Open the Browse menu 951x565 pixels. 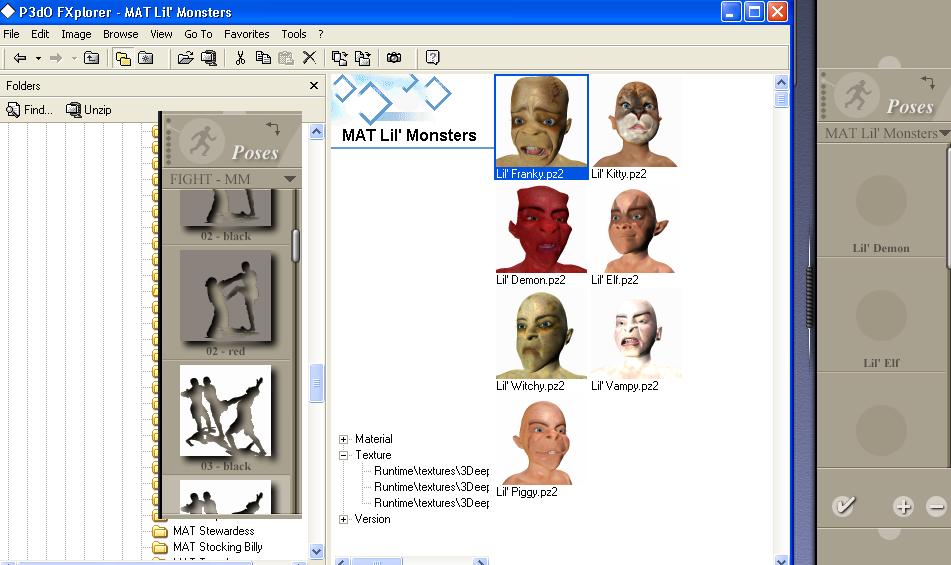tap(121, 34)
